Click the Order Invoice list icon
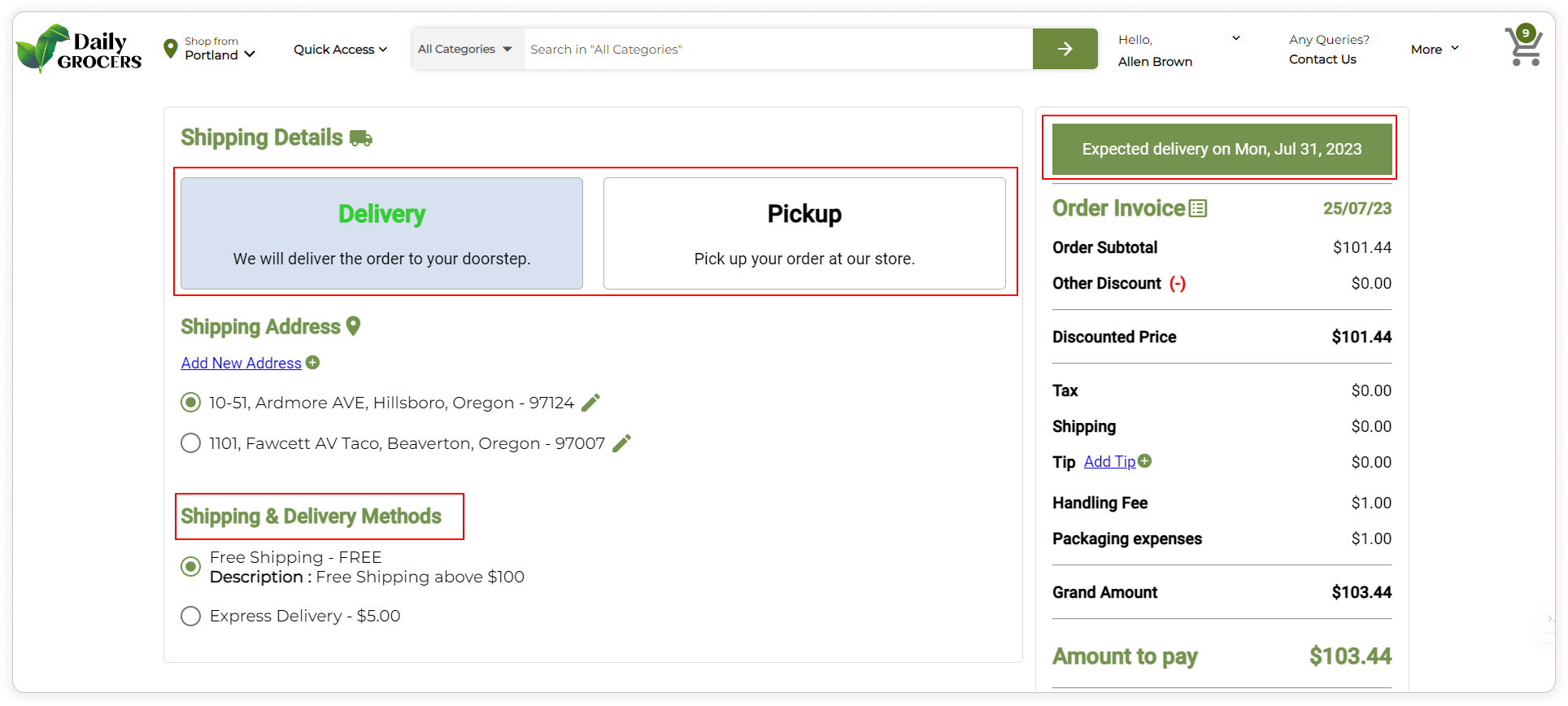1568x706 pixels. click(x=1198, y=209)
